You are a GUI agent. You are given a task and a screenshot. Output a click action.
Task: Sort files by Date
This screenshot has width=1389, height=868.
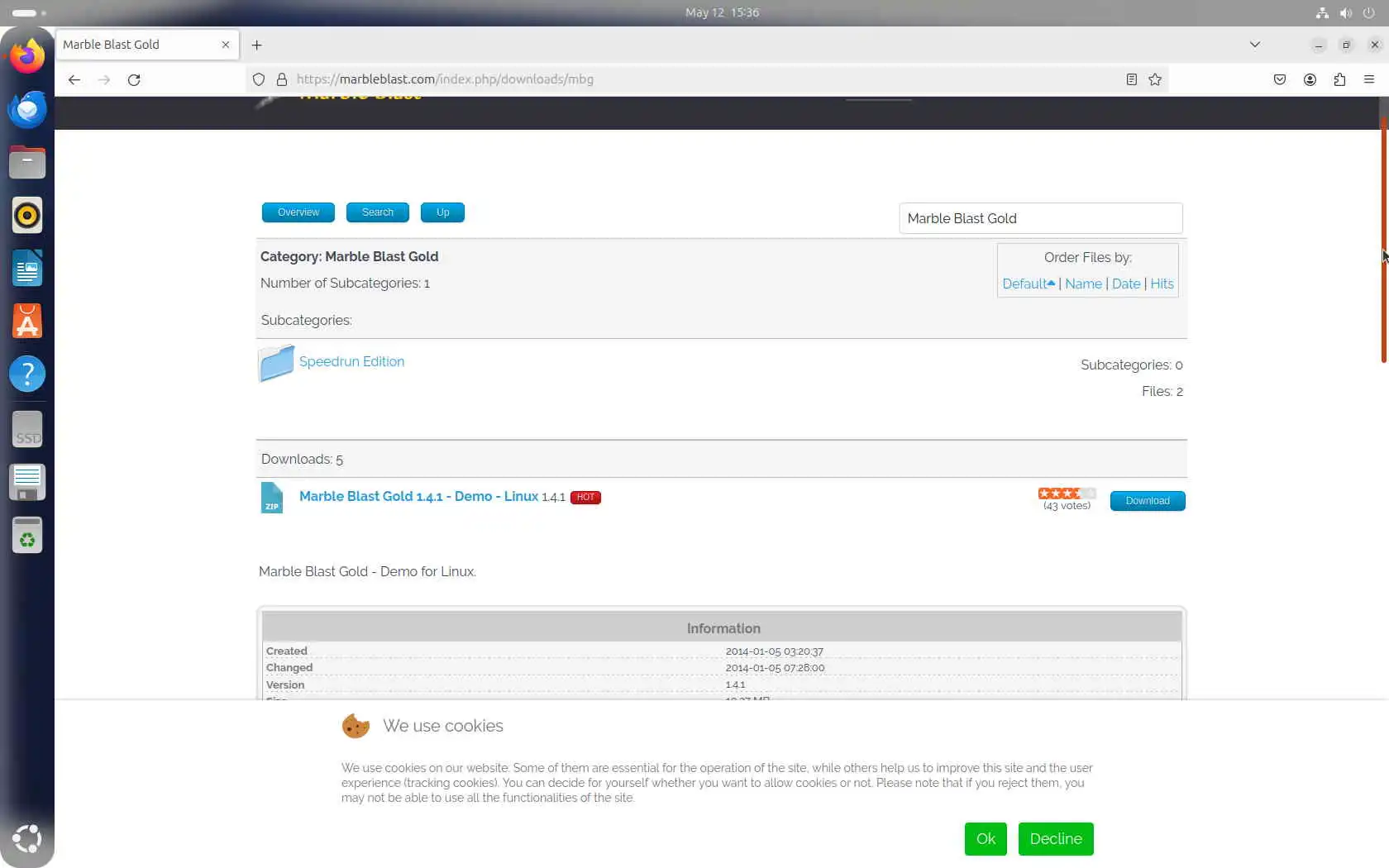click(x=1126, y=284)
